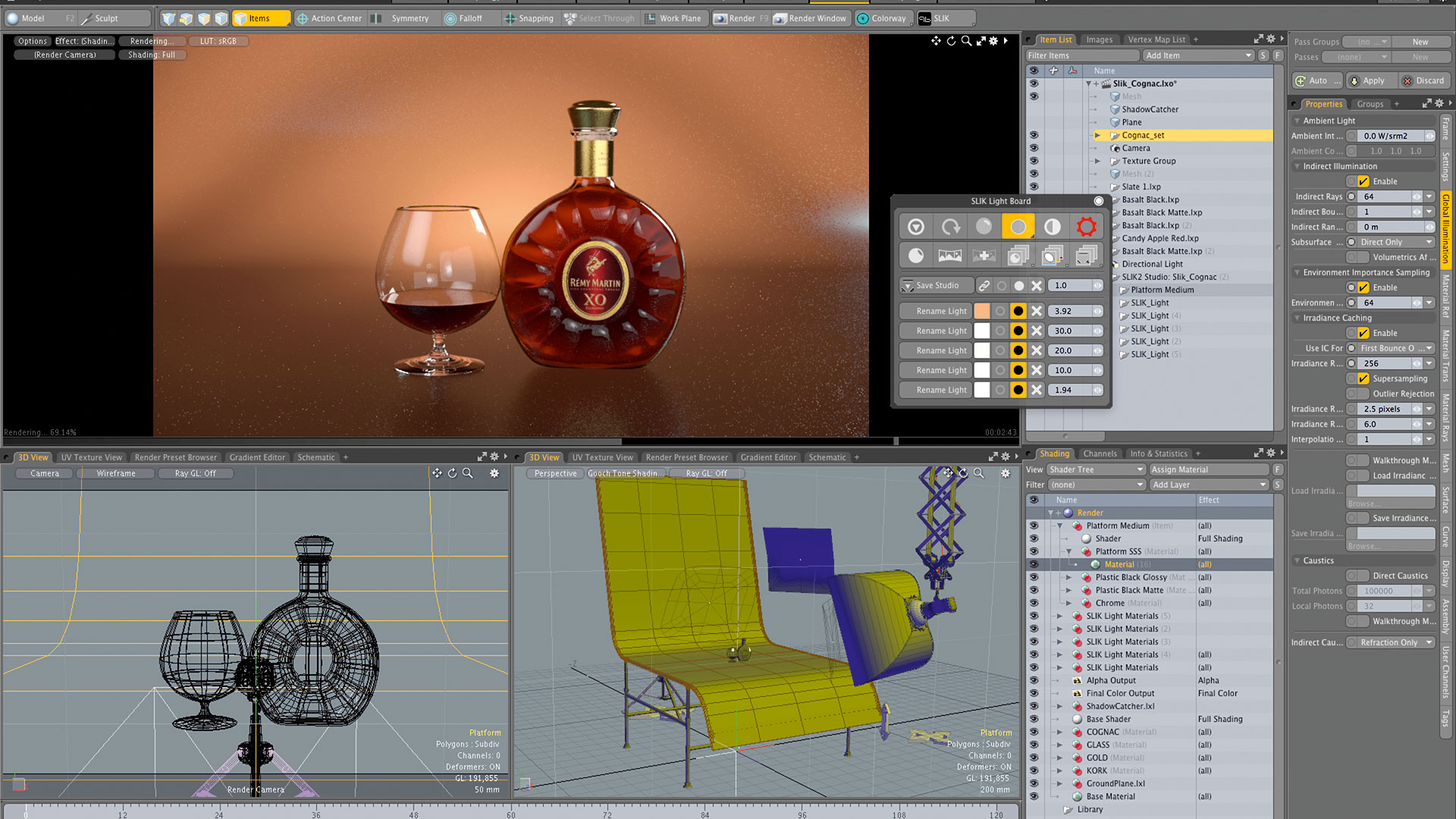This screenshot has width=1456, height=819.
Task: Click the panorama environment icon in Light Board
Action: pos(950,256)
